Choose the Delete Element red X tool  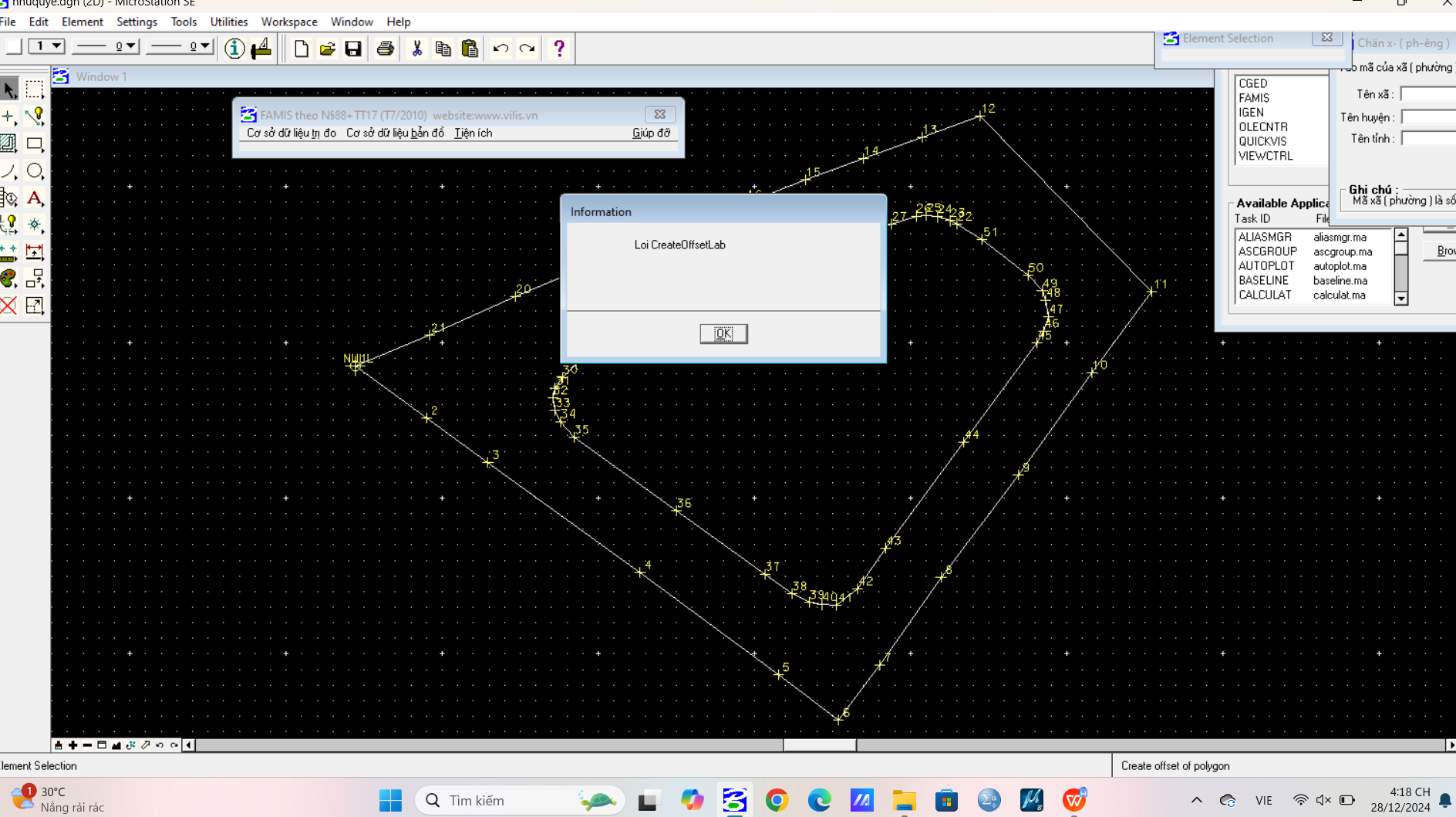pyautogui.click(x=8, y=306)
